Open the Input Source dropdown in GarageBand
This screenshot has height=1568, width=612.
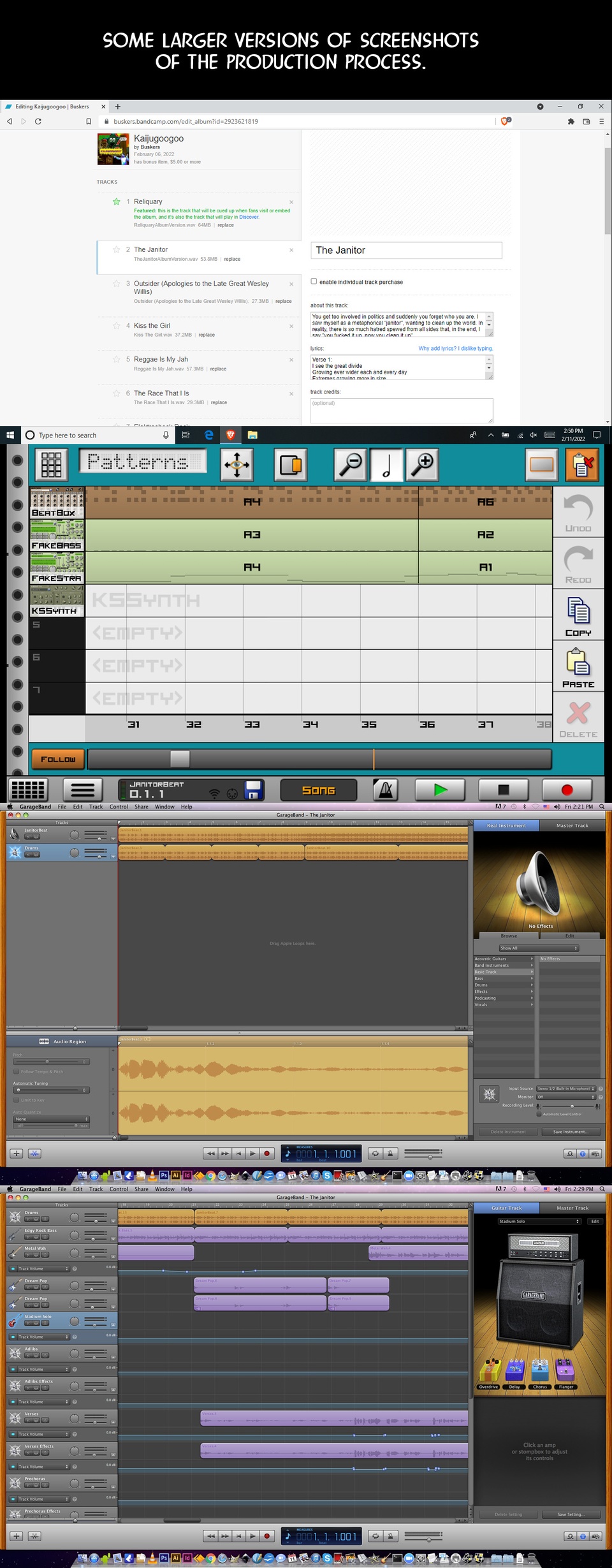(565, 1088)
